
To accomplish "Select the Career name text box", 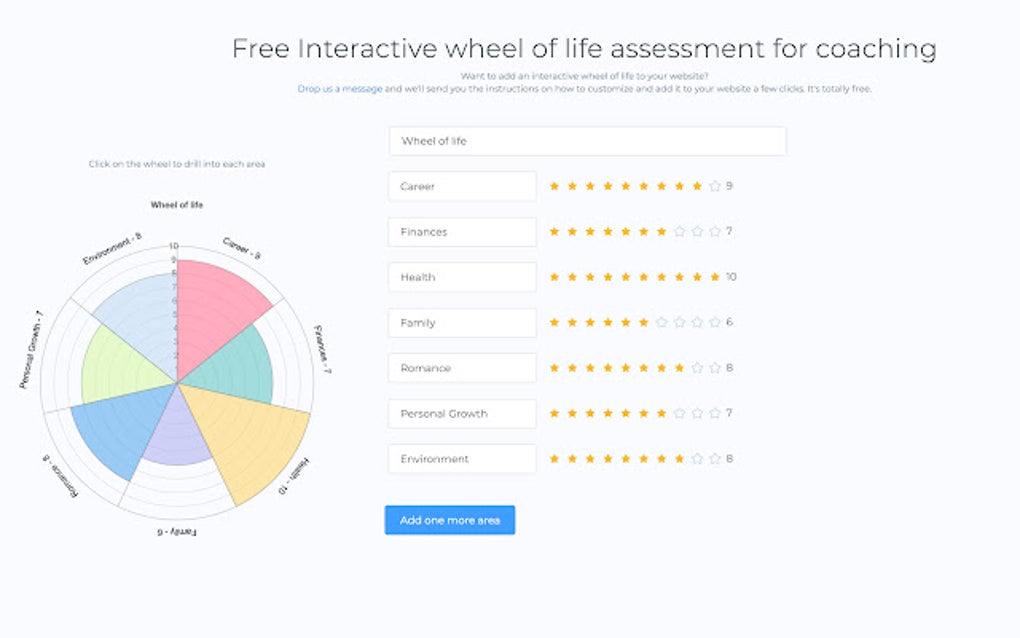I will point(462,186).
